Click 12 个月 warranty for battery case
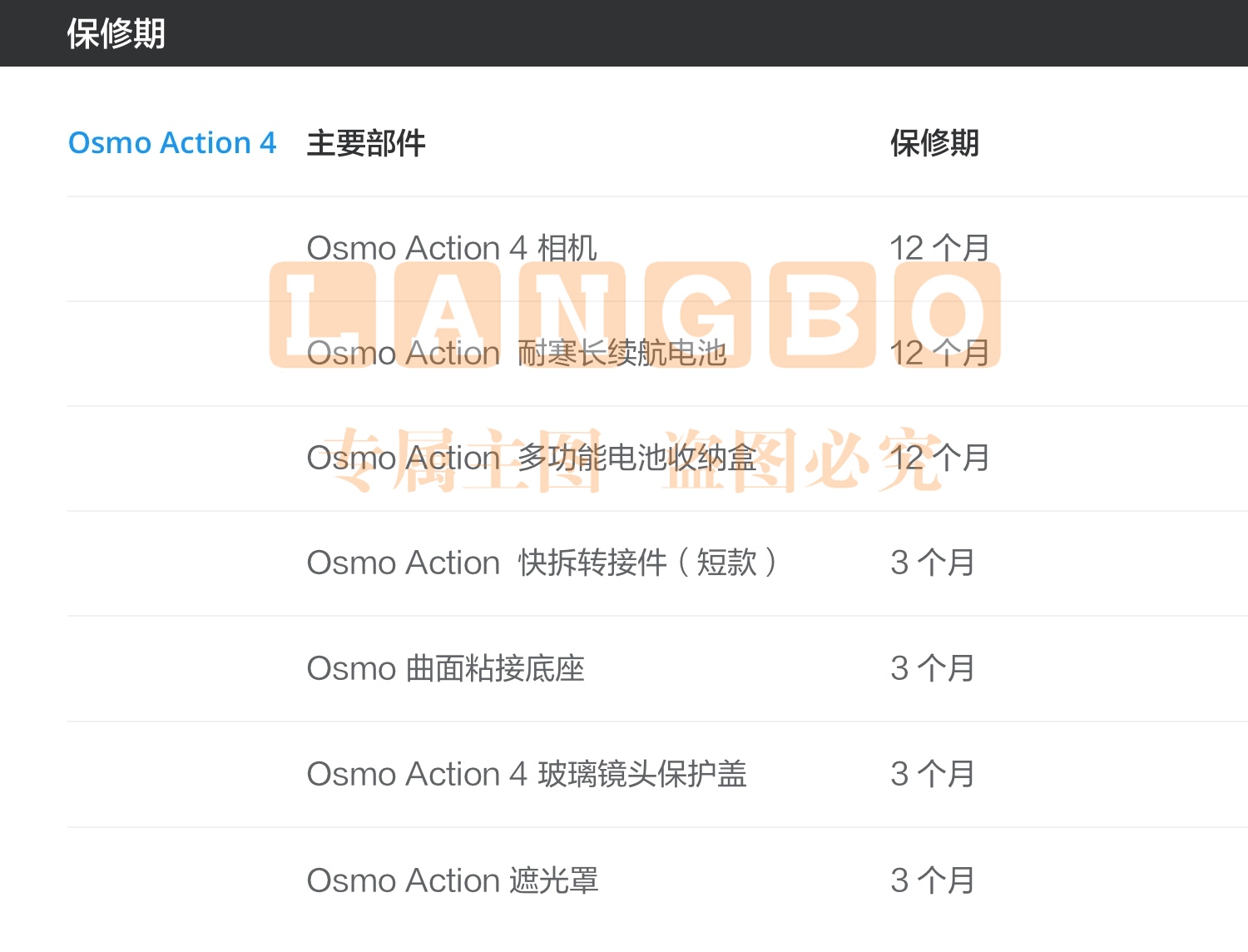The image size is (1248, 952). (x=939, y=459)
